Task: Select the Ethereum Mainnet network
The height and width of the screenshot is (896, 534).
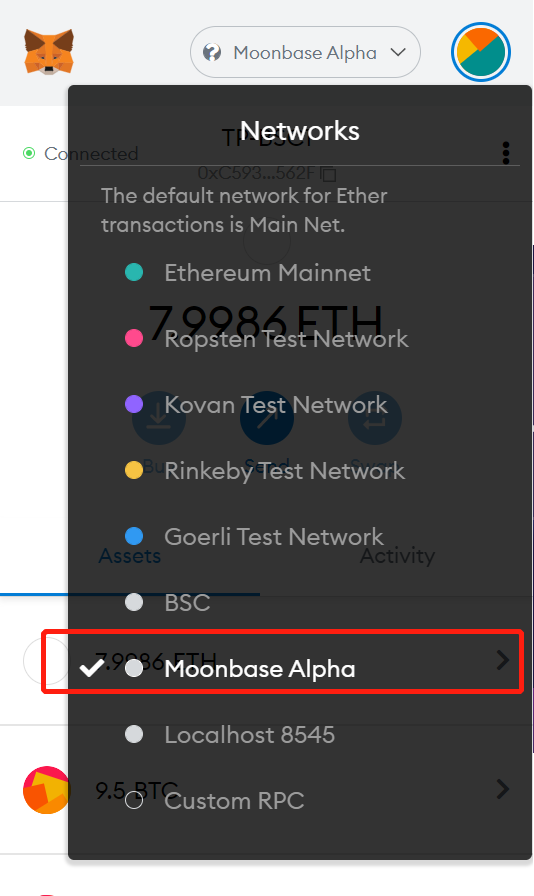Action: coord(267,273)
